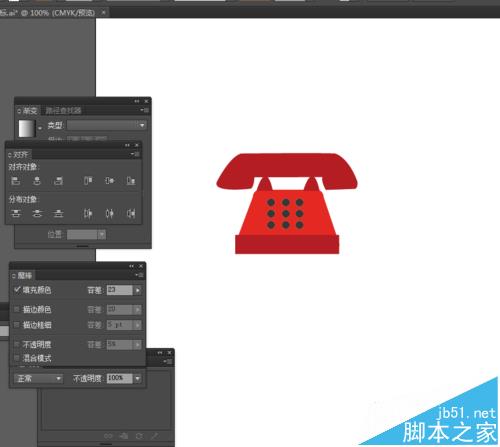500x447 pixels.
Task: Click the 描边颜色 tolerance value field
Action: click(x=120, y=310)
